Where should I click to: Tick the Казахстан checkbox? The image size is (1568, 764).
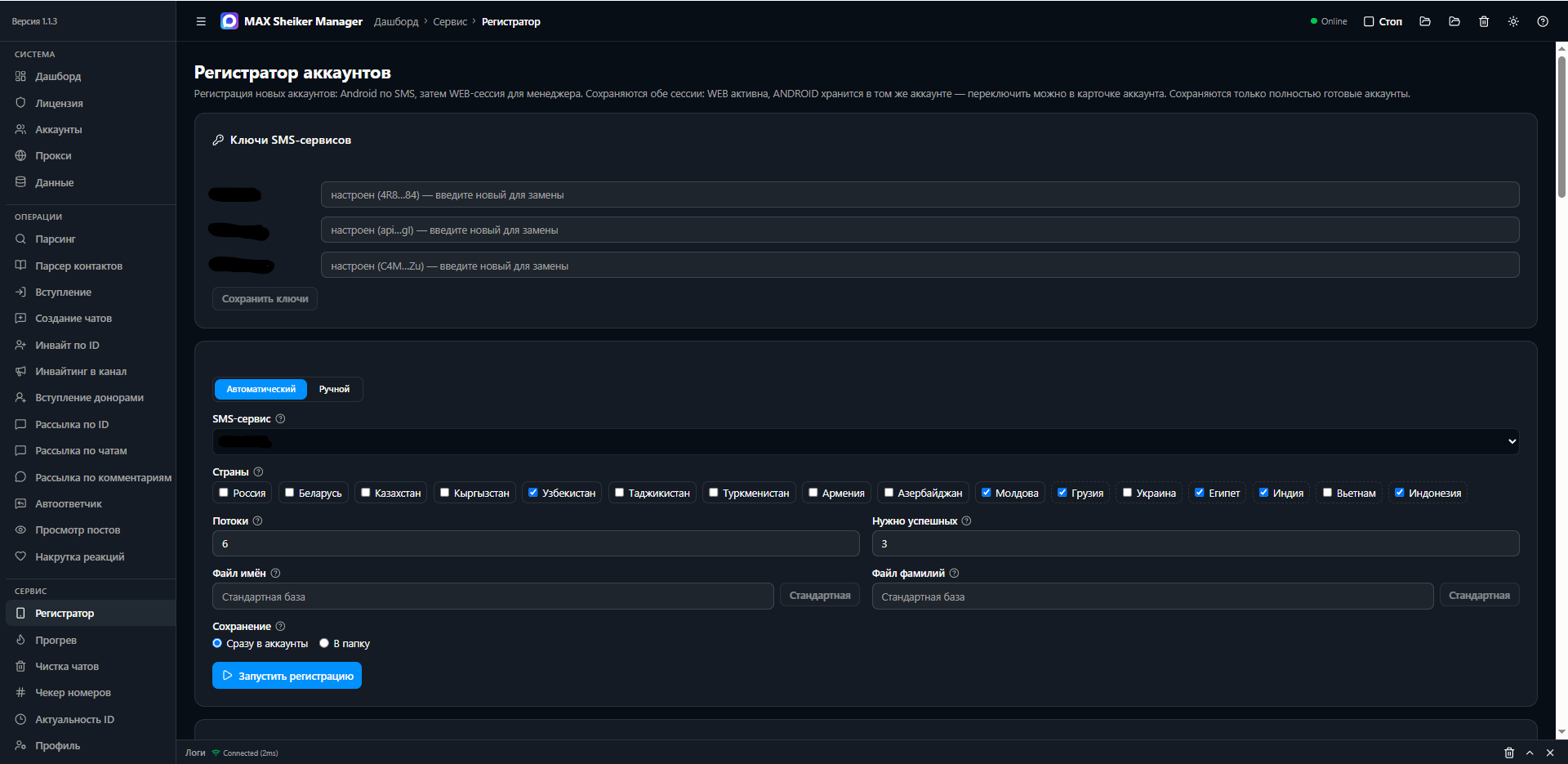(366, 492)
